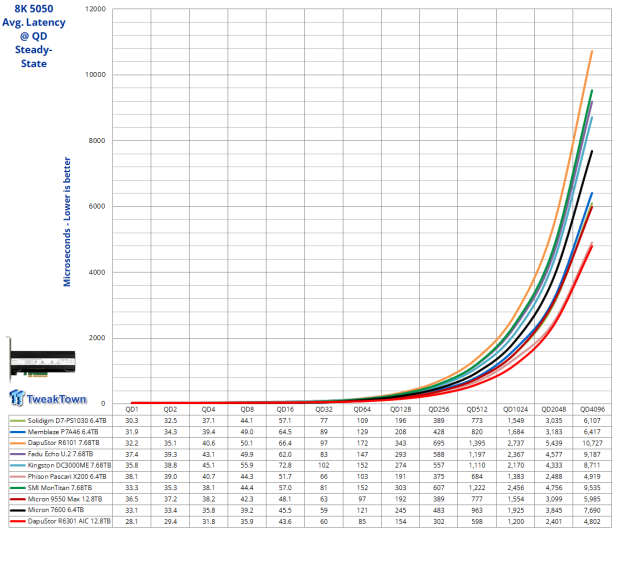Click the QD1 column header
This screenshot has height=568, width=620.
(x=131, y=409)
